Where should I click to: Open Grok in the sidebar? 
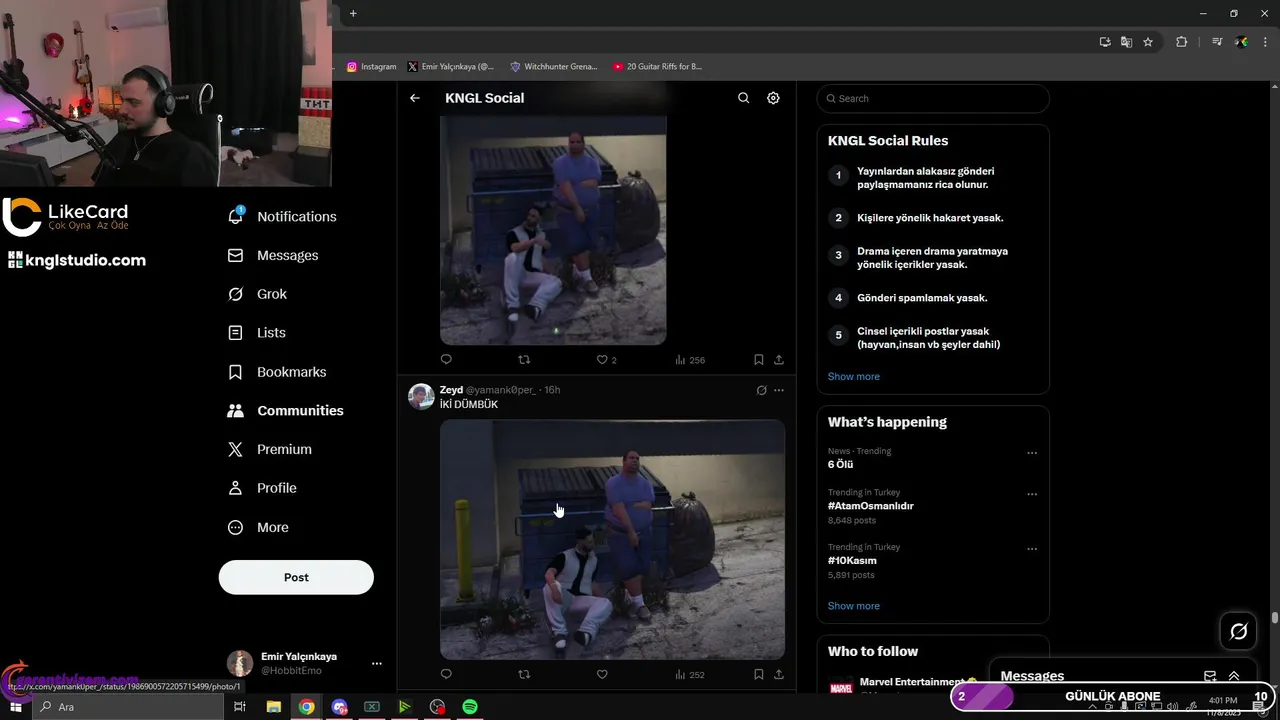(258, 294)
